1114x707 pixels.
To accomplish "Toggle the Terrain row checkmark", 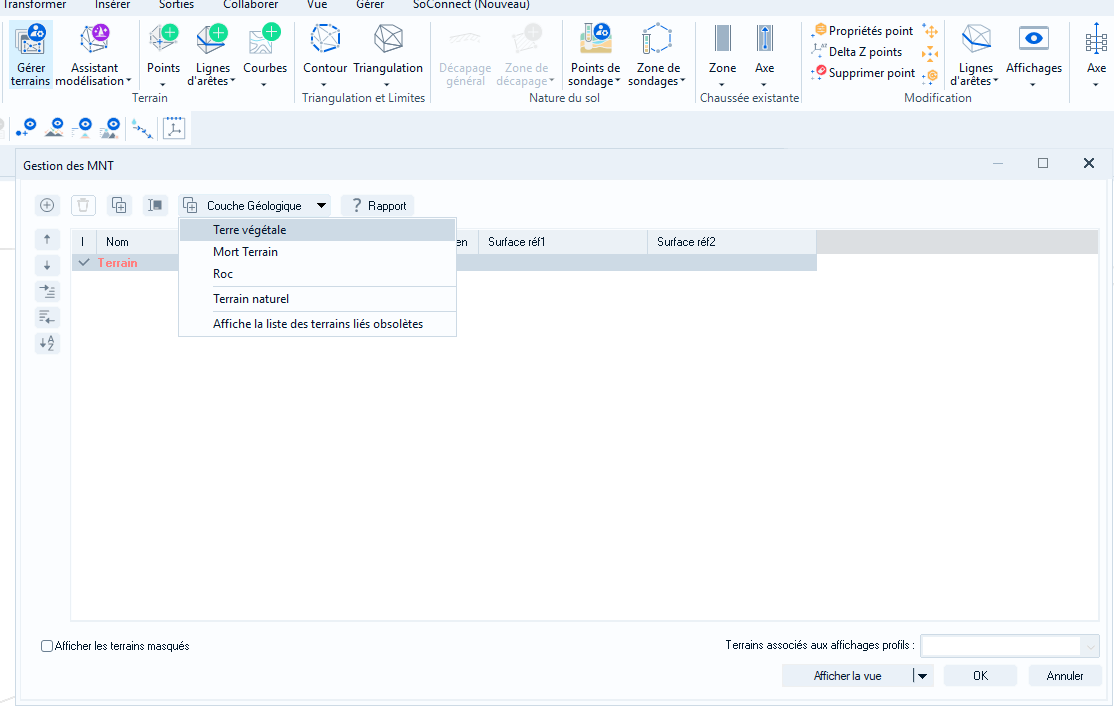I will (x=84, y=262).
